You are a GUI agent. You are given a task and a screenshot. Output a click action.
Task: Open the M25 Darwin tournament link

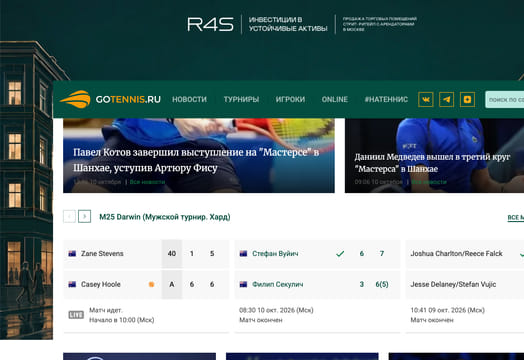point(165,217)
